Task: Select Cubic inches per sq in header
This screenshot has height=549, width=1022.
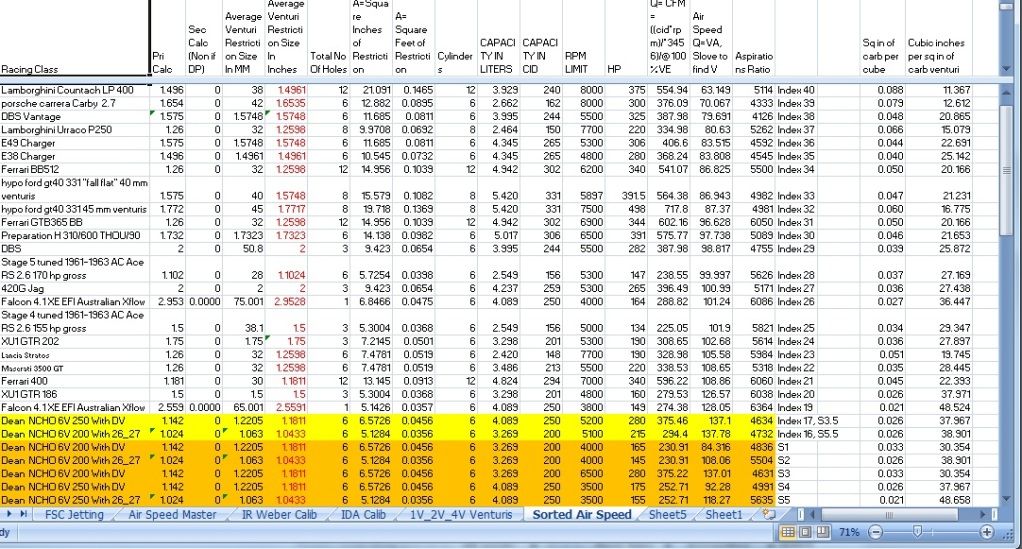Action: [x=939, y=39]
